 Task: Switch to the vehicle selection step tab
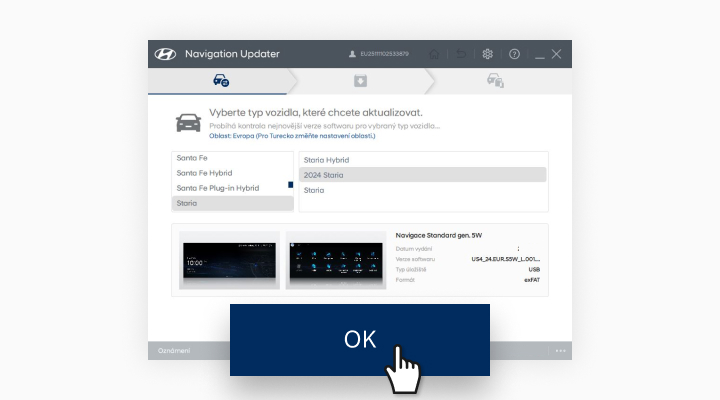(x=221, y=80)
